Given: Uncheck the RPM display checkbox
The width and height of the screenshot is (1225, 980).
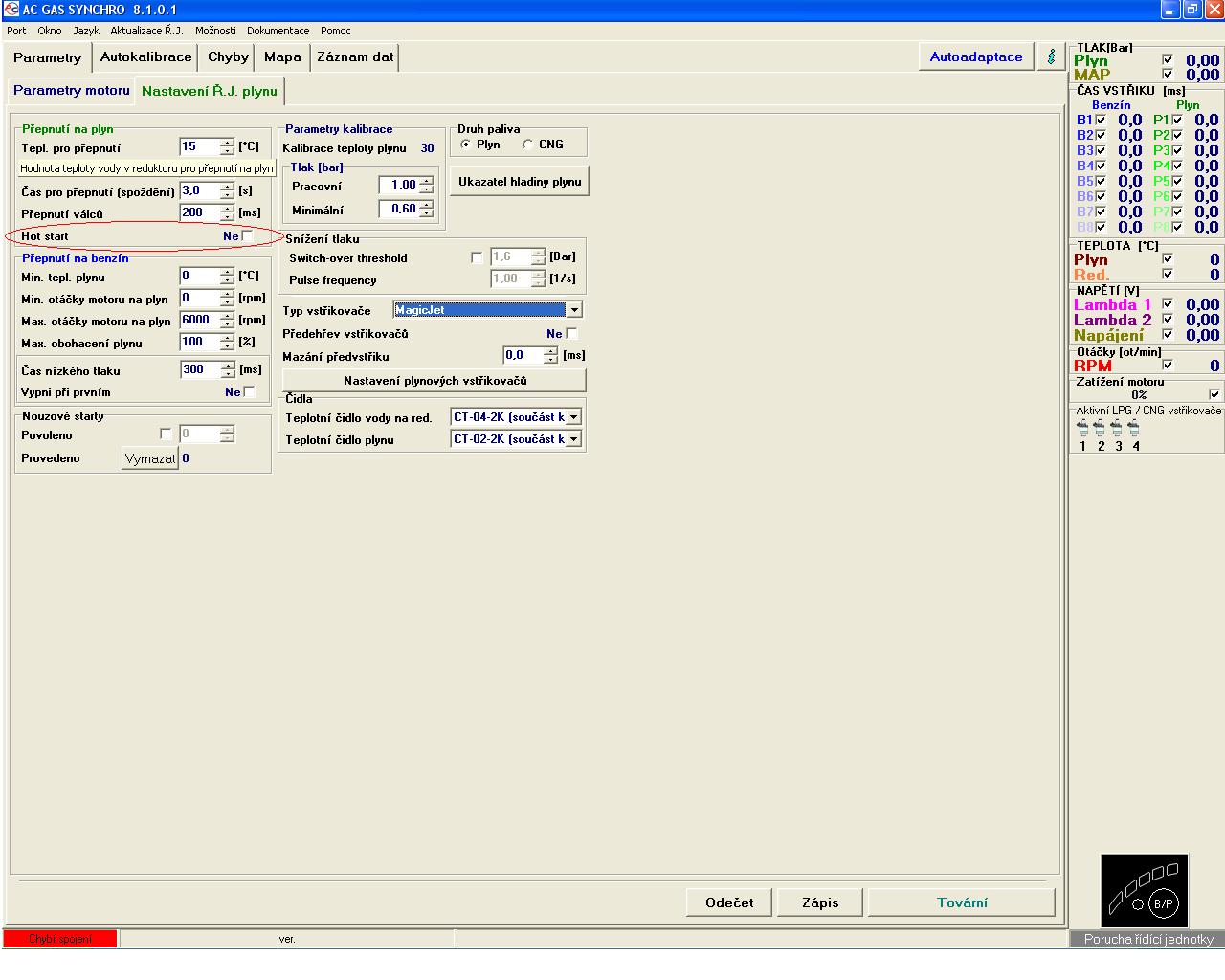Looking at the screenshot, I should 1168,365.
